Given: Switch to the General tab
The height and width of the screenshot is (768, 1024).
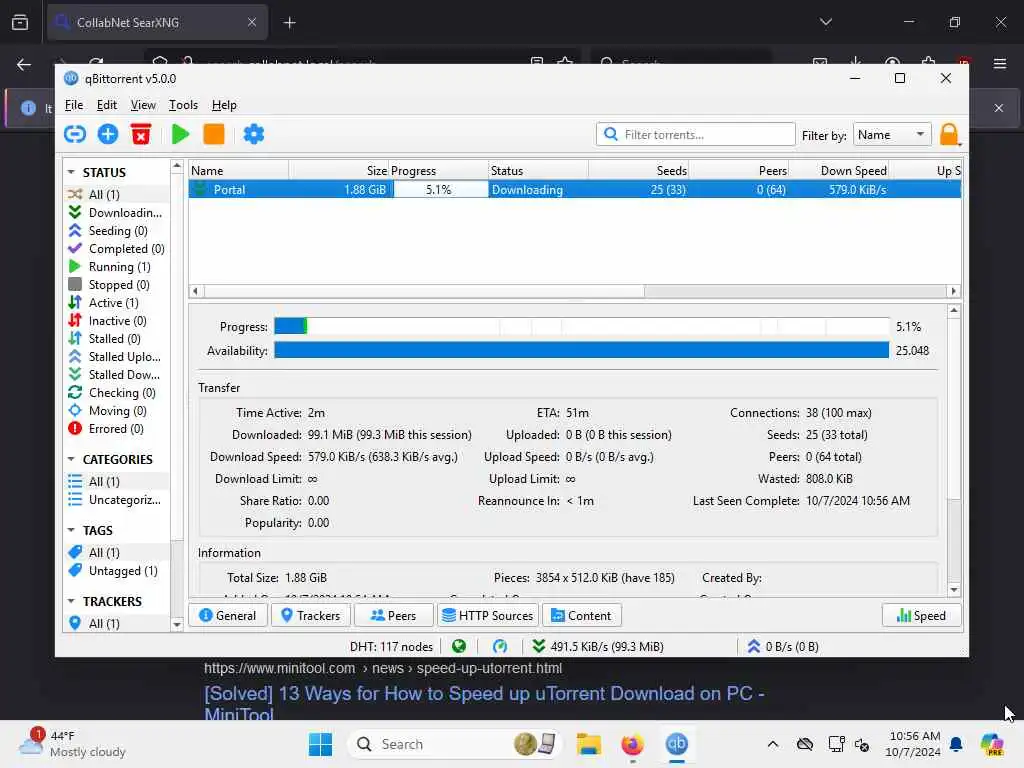Looking at the screenshot, I should pos(227,616).
